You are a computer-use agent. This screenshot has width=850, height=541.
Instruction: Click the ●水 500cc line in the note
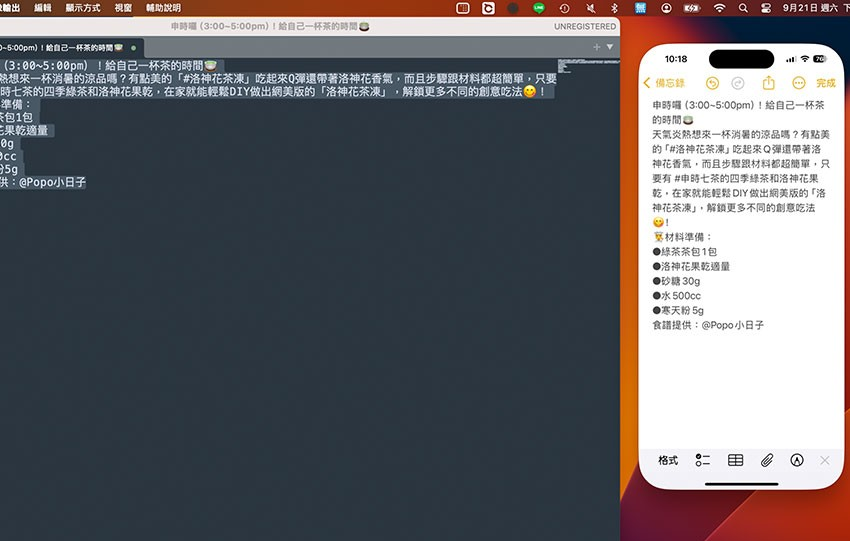point(677,295)
